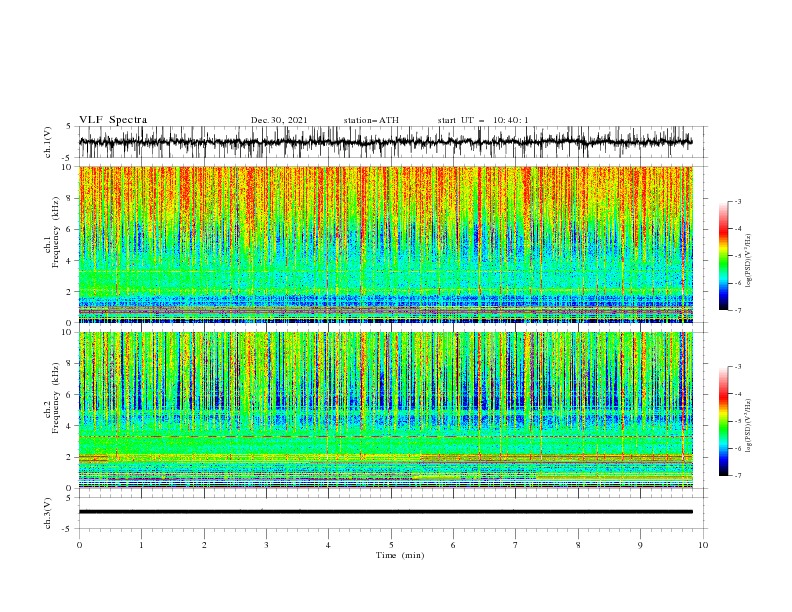The width and height of the screenshot is (792, 612).
Task: Click the '-7' tick on lower colorbar
Action: [737, 475]
